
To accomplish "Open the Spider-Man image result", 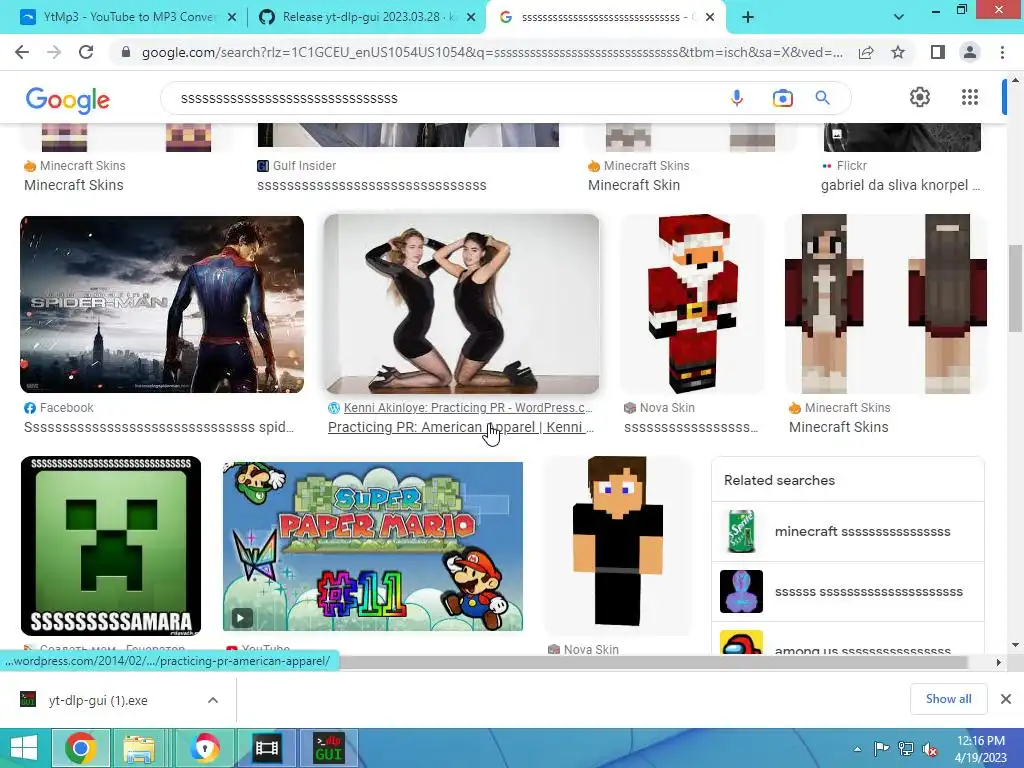I will pos(162,304).
